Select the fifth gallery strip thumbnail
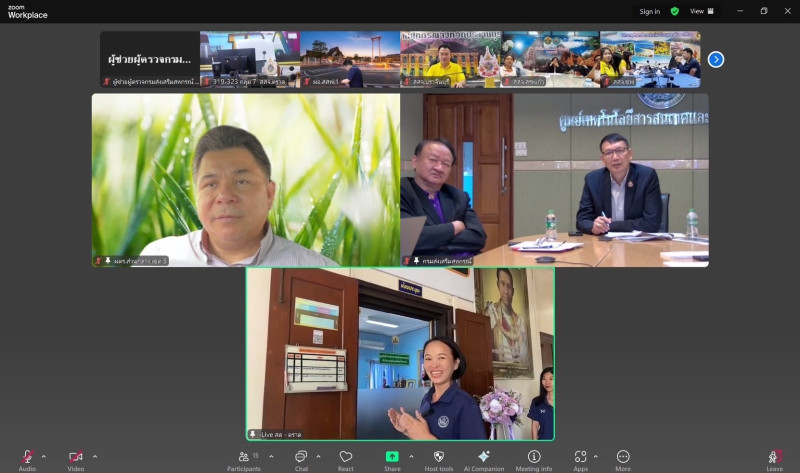The width and height of the screenshot is (800, 473). (x=550, y=59)
